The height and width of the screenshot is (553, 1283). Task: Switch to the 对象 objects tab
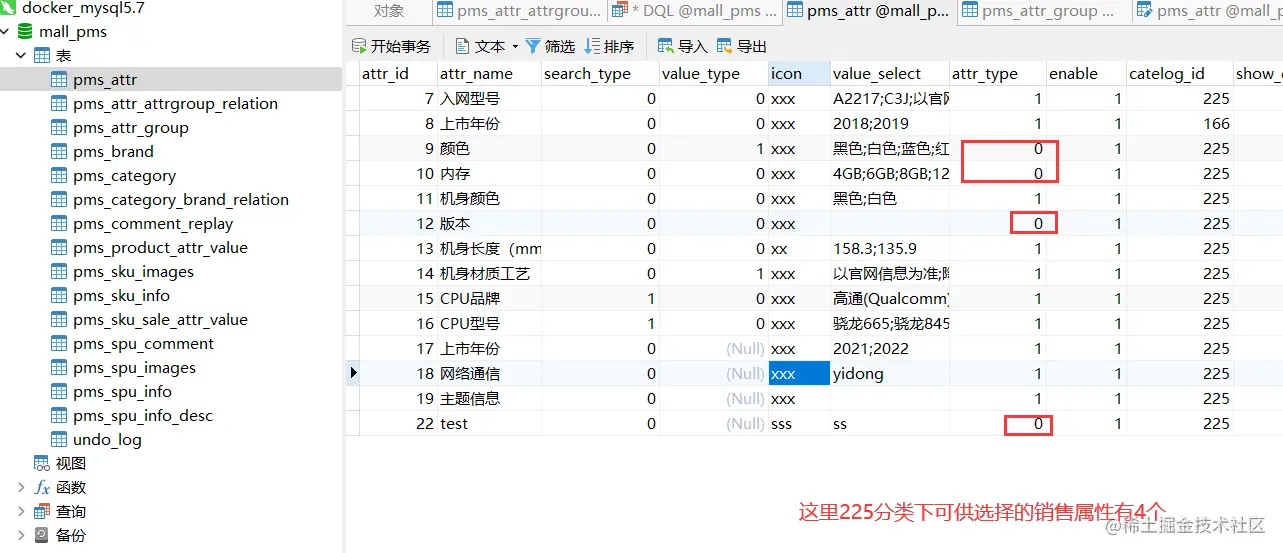click(390, 11)
